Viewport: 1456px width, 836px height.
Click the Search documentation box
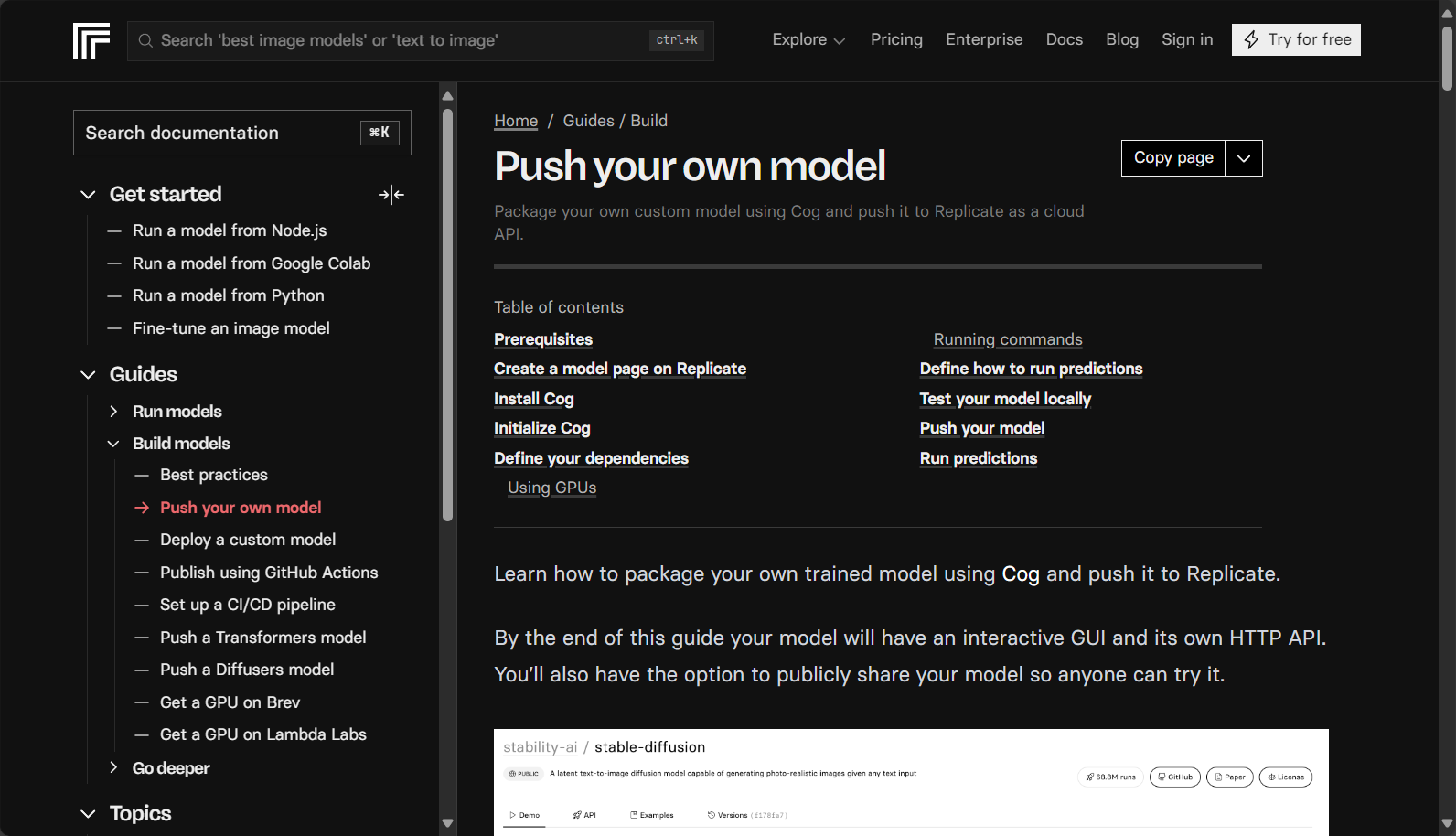pyautogui.click(x=242, y=133)
